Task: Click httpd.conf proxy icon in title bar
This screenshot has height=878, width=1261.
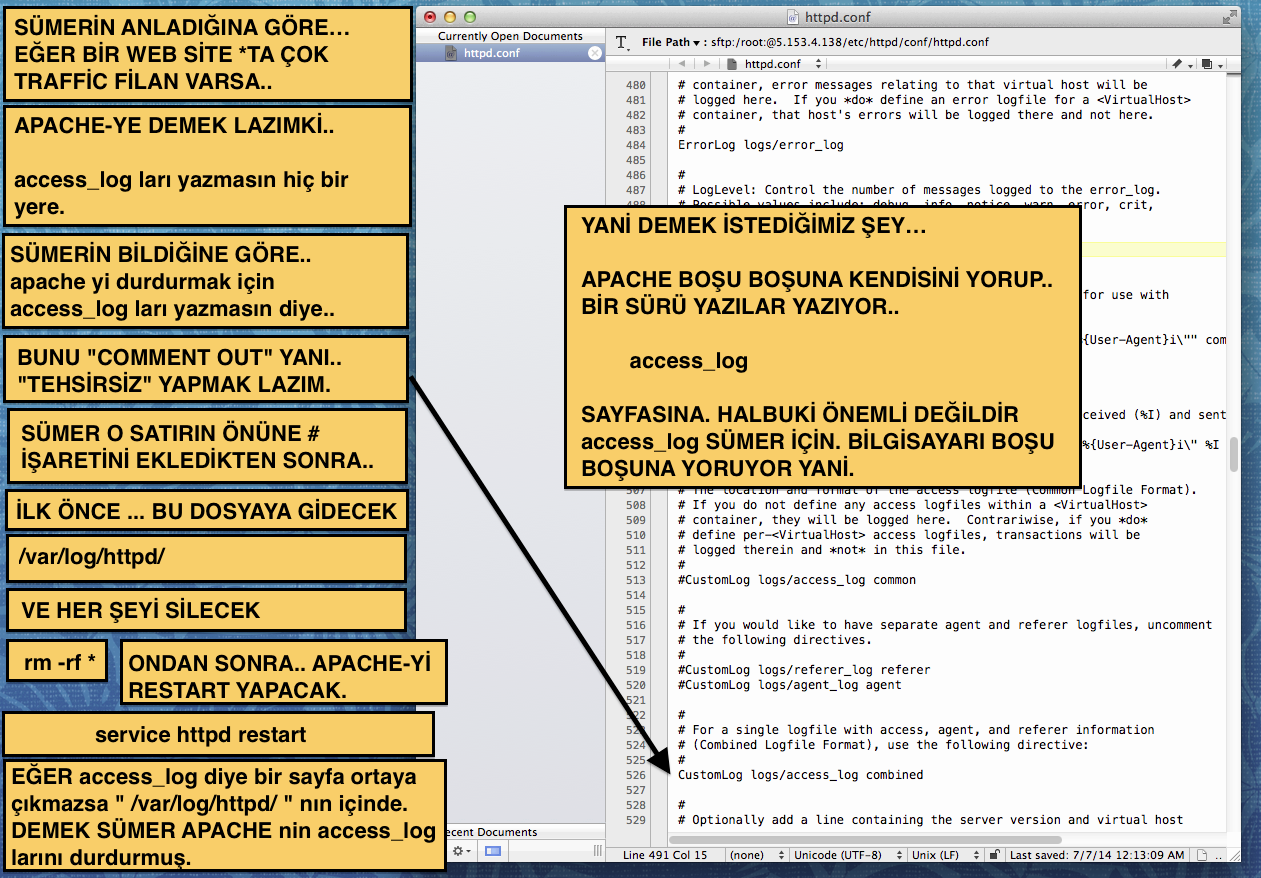Action: coord(793,16)
